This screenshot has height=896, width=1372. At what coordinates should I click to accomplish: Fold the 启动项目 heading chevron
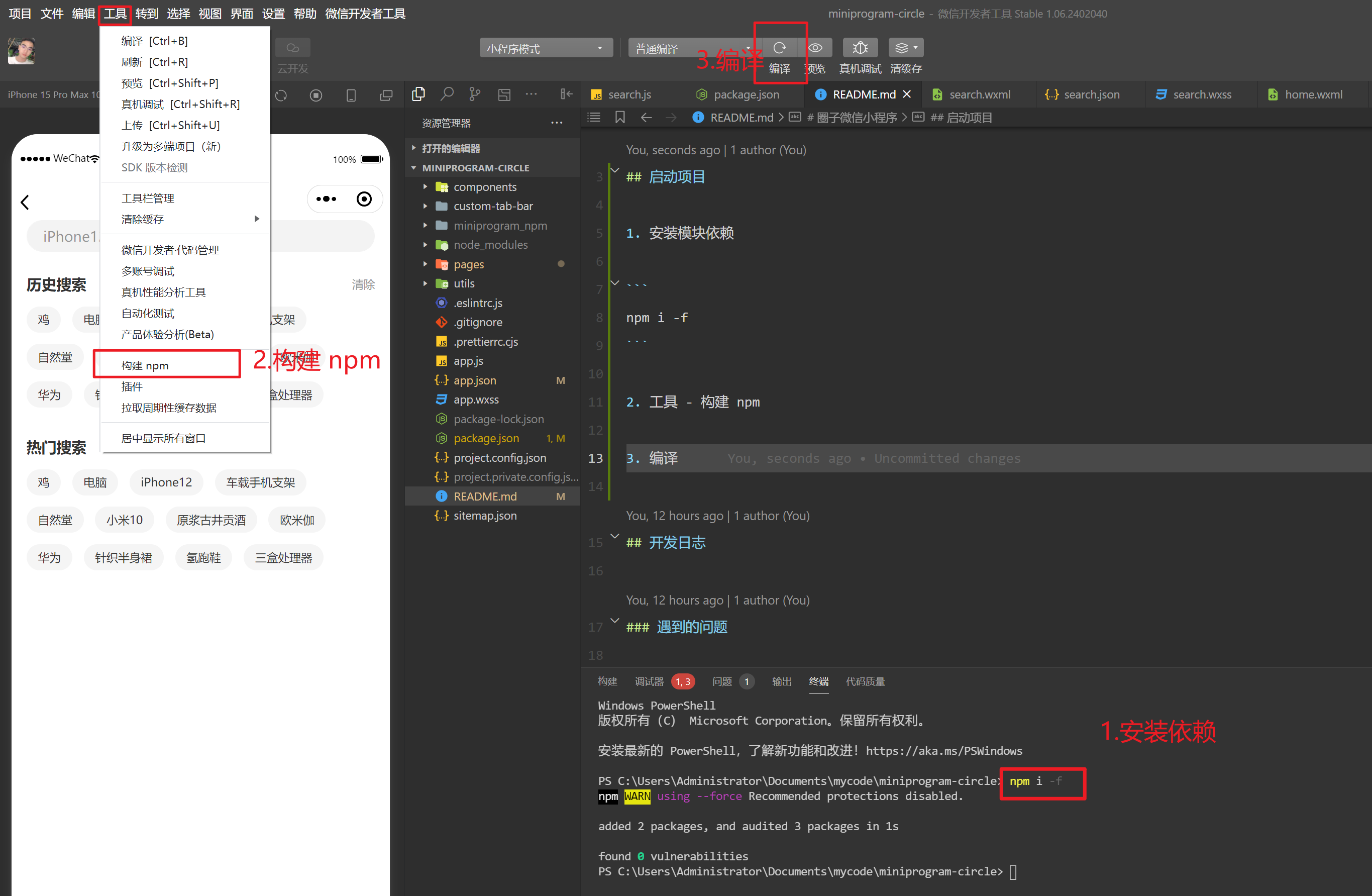click(615, 170)
